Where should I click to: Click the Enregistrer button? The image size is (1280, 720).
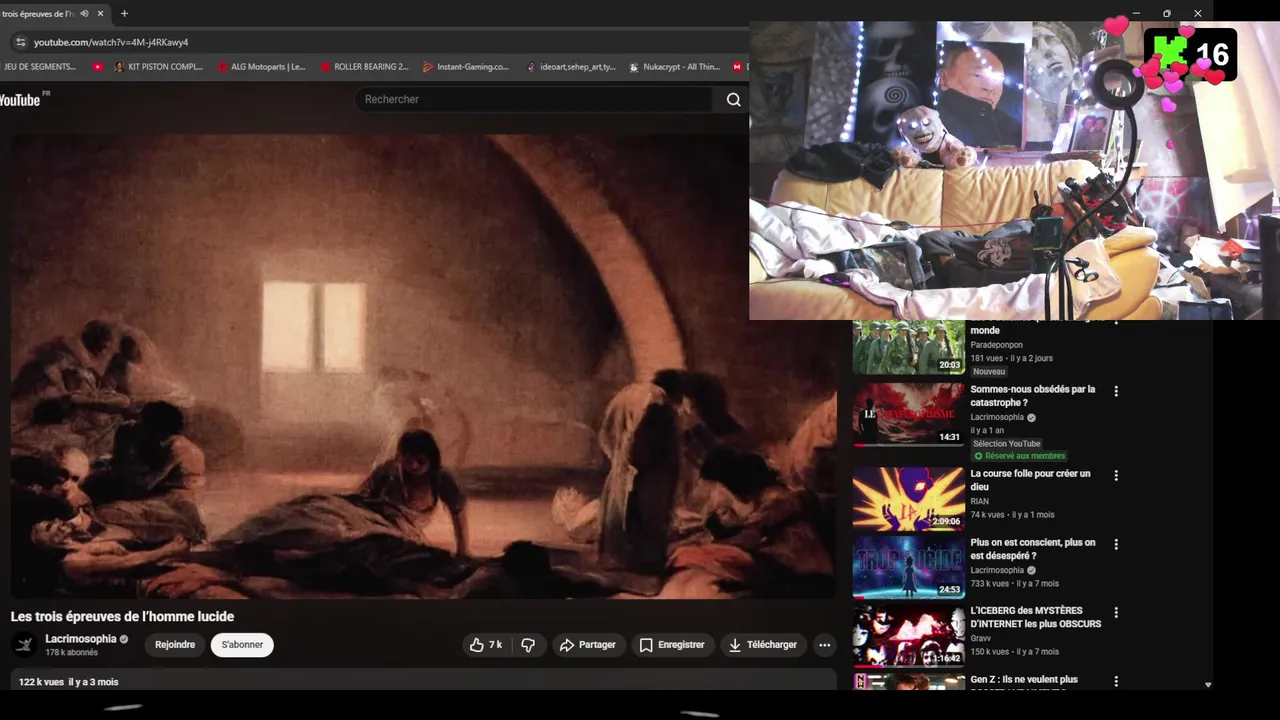click(672, 645)
